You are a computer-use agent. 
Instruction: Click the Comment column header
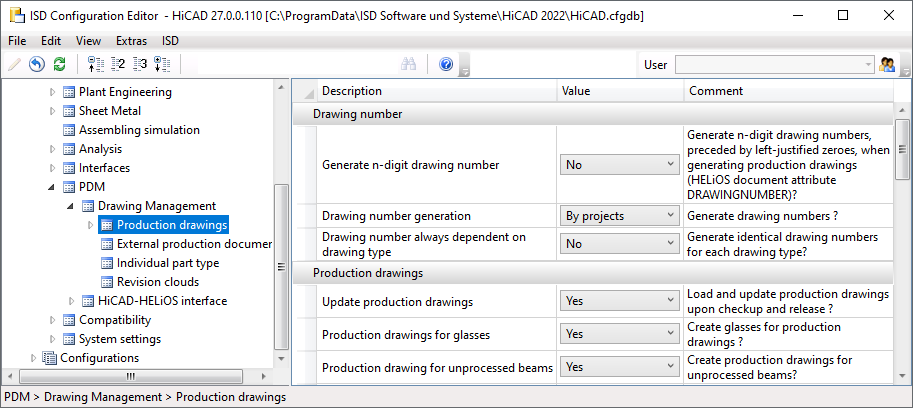pos(788,91)
